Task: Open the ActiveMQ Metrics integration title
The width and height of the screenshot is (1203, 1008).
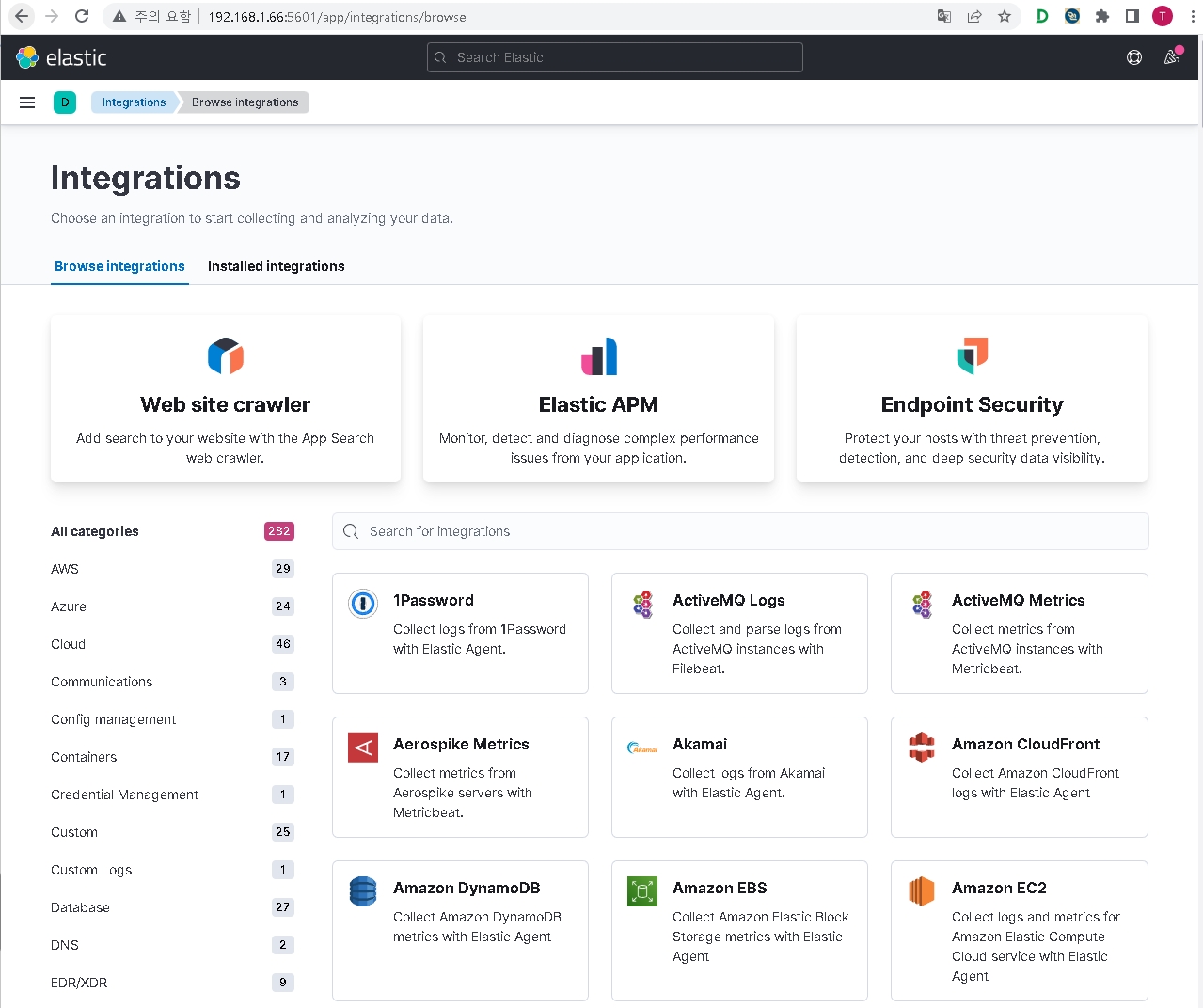Action: (1019, 600)
